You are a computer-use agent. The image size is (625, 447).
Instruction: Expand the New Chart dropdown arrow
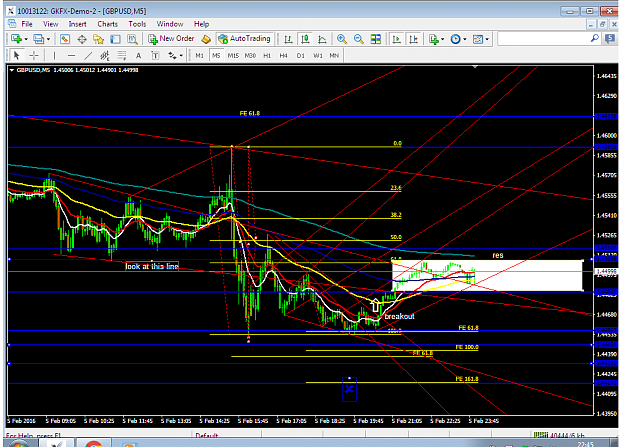26,39
